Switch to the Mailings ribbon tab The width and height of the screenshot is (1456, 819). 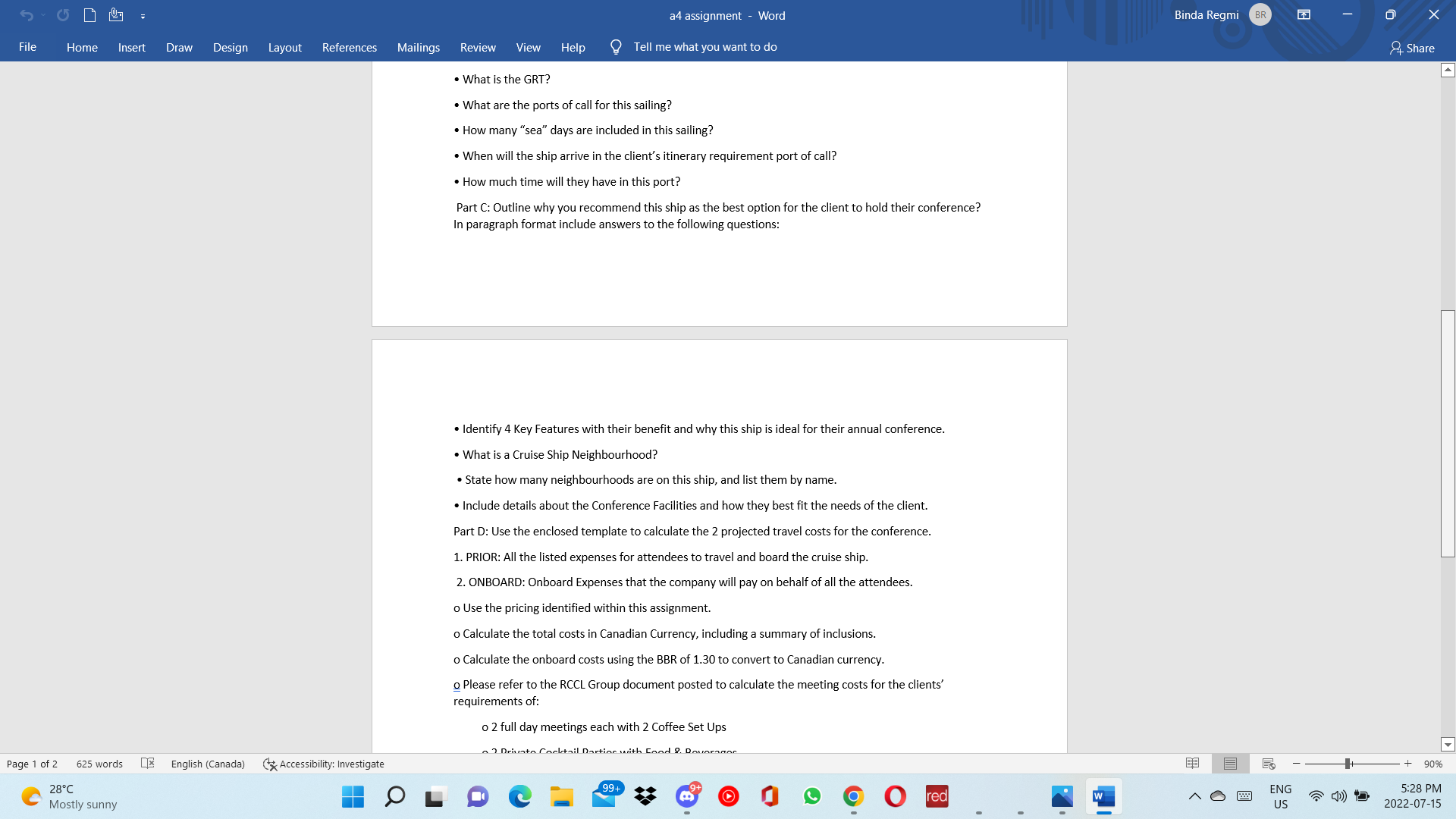418,47
